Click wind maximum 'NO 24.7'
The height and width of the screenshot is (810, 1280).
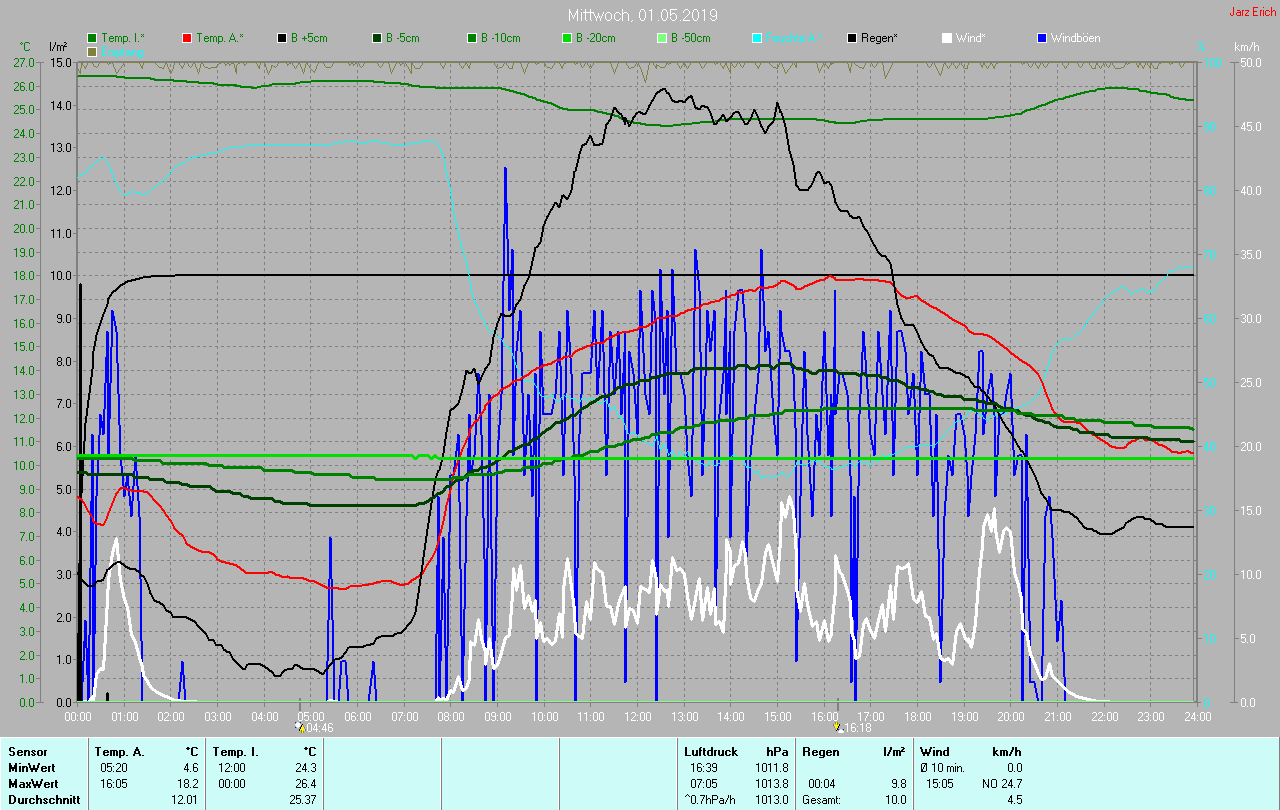click(1000, 784)
